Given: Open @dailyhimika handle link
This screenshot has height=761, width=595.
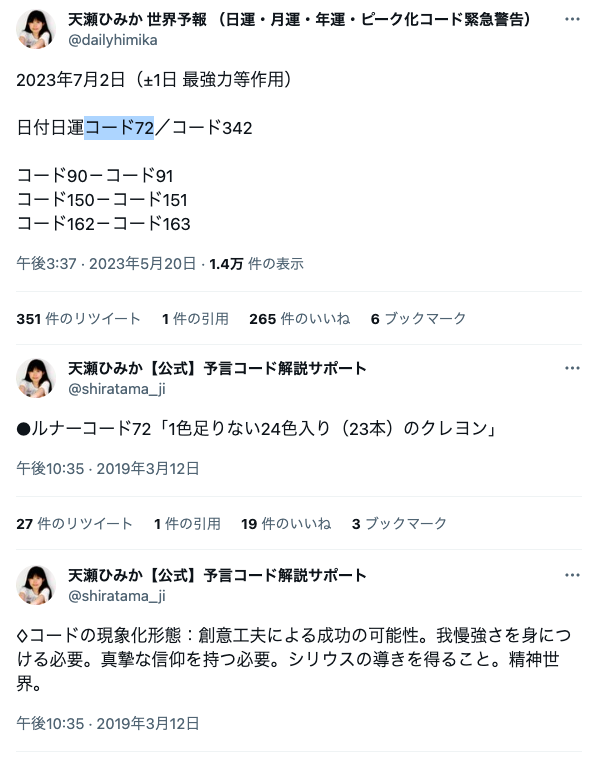Looking at the screenshot, I should click(x=113, y=40).
